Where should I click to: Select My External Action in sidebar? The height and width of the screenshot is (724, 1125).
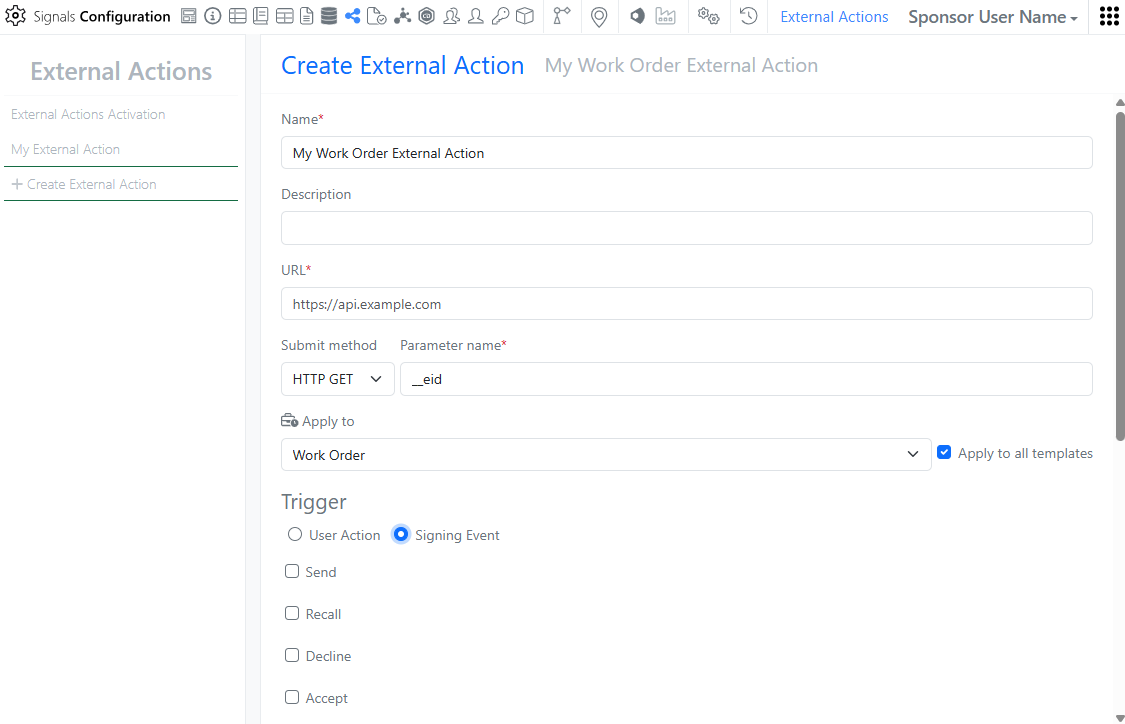coord(65,149)
